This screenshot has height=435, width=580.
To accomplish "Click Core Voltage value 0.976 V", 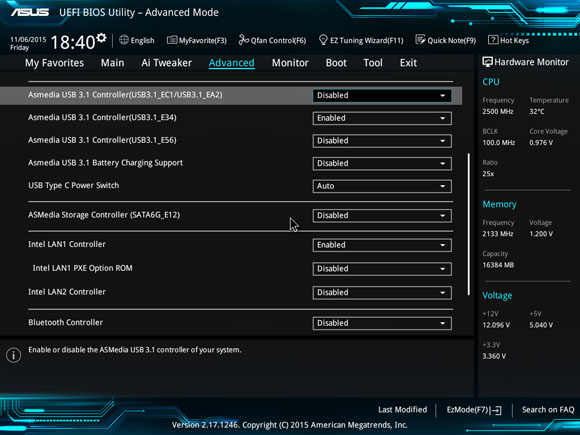I will click(x=541, y=142).
